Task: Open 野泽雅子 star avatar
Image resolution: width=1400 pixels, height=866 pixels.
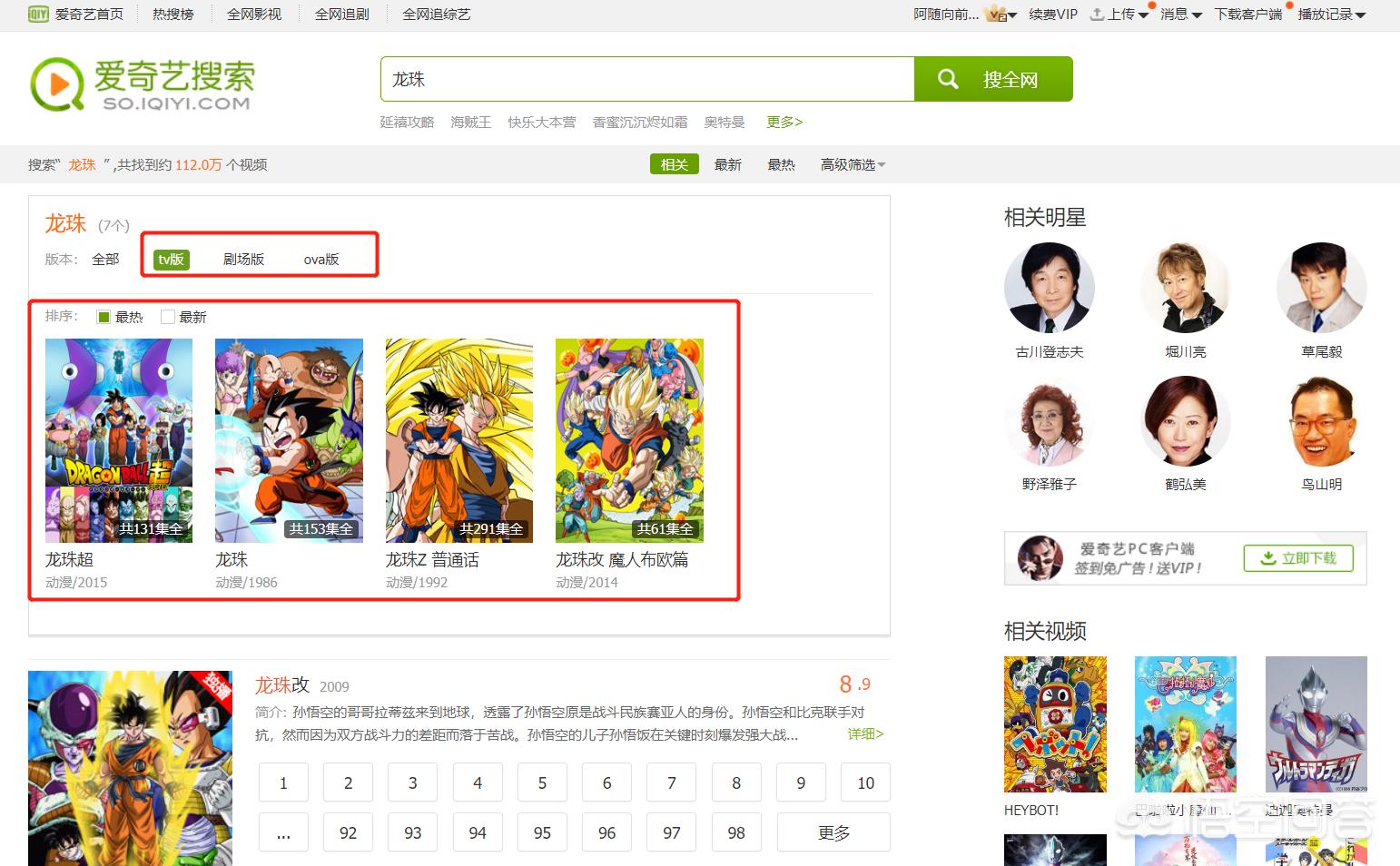Action: click(x=1049, y=421)
